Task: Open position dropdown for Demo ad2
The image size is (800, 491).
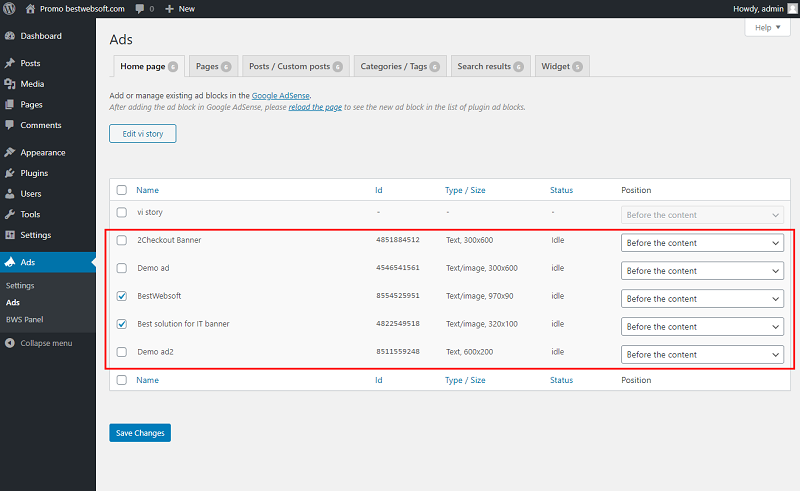Action: (x=702, y=355)
